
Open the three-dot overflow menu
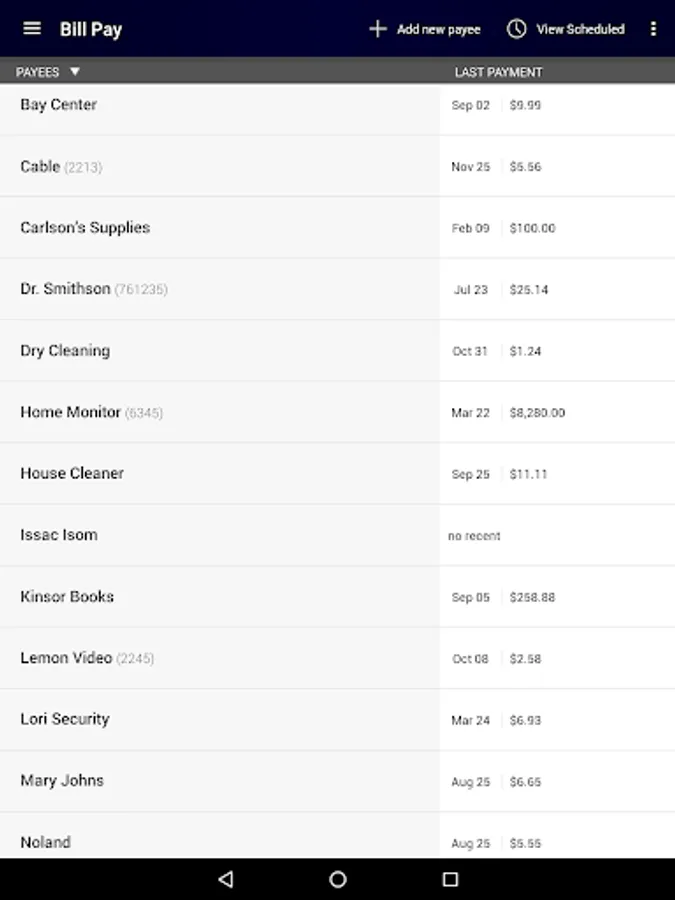(x=653, y=29)
